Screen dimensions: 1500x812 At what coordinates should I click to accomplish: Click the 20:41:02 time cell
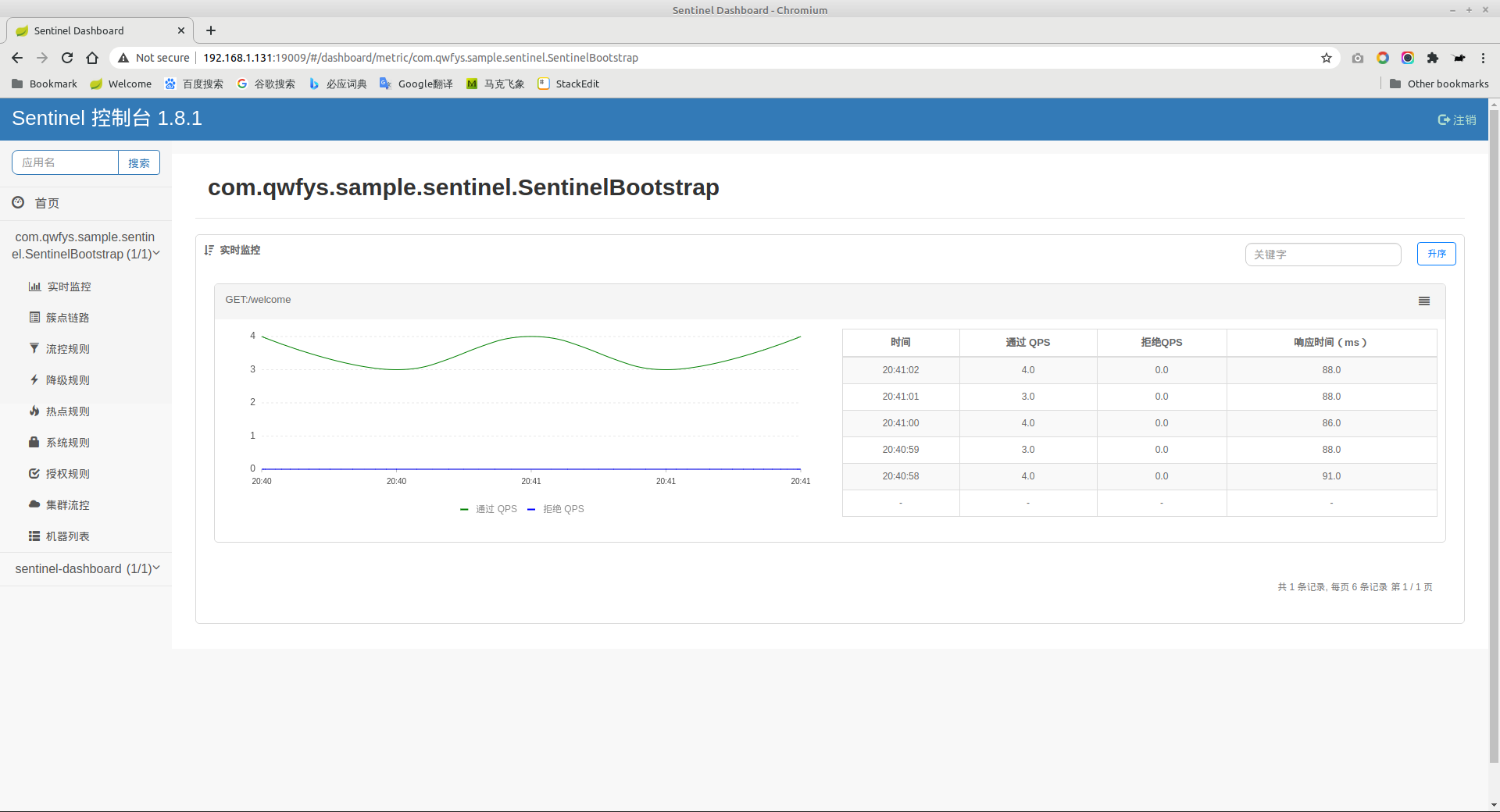[x=901, y=370]
